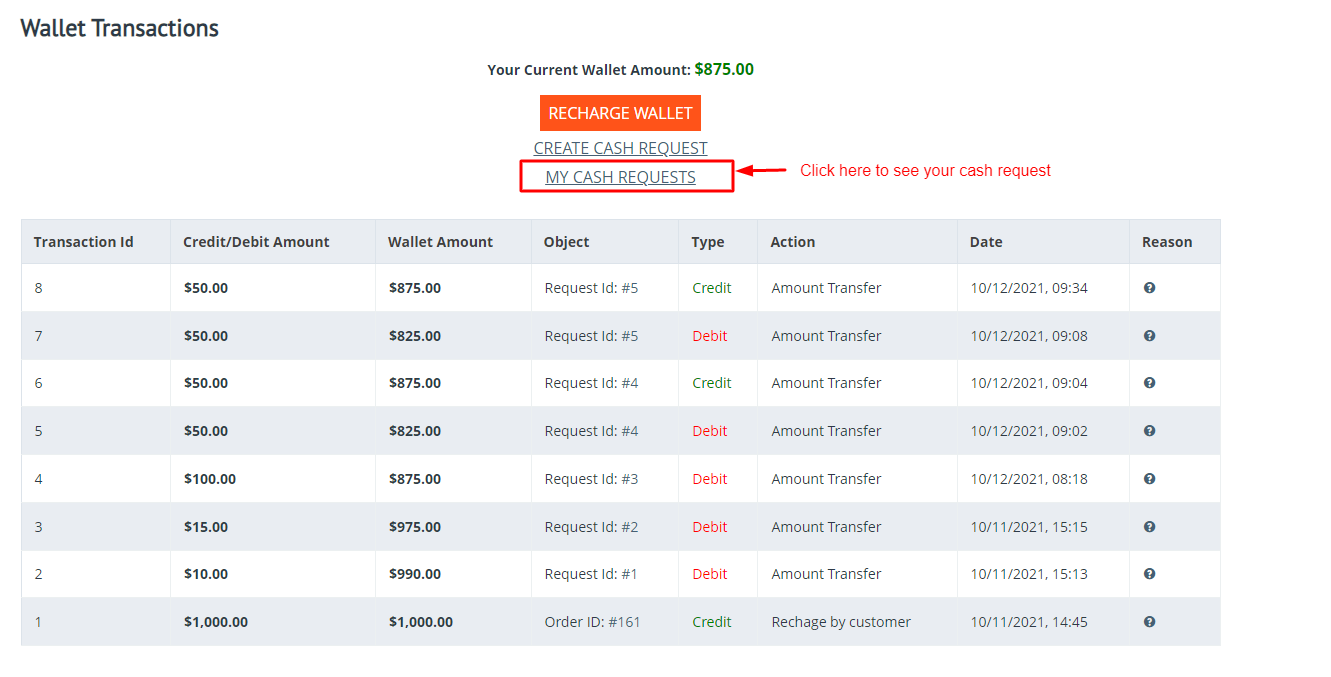Select the $875.00 current wallet amount text
The width and height of the screenshot is (1331, 677).
point(724,70)
